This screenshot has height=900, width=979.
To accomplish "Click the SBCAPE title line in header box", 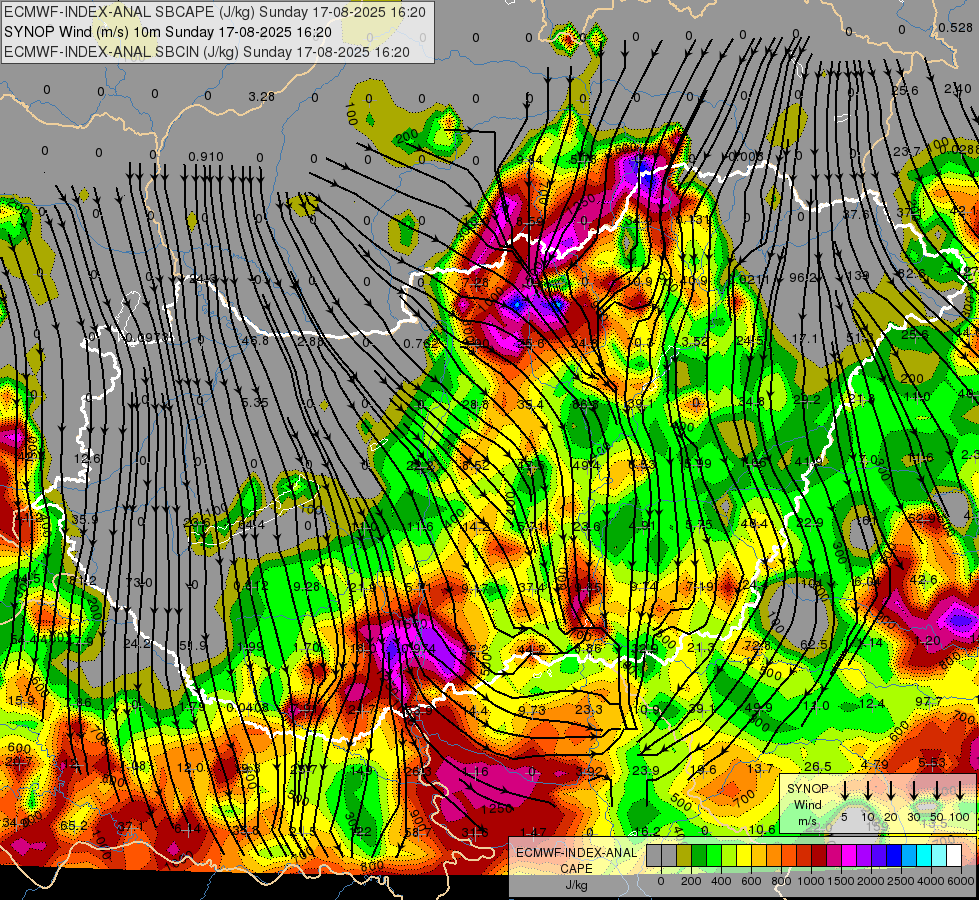I will coord(215,12).
